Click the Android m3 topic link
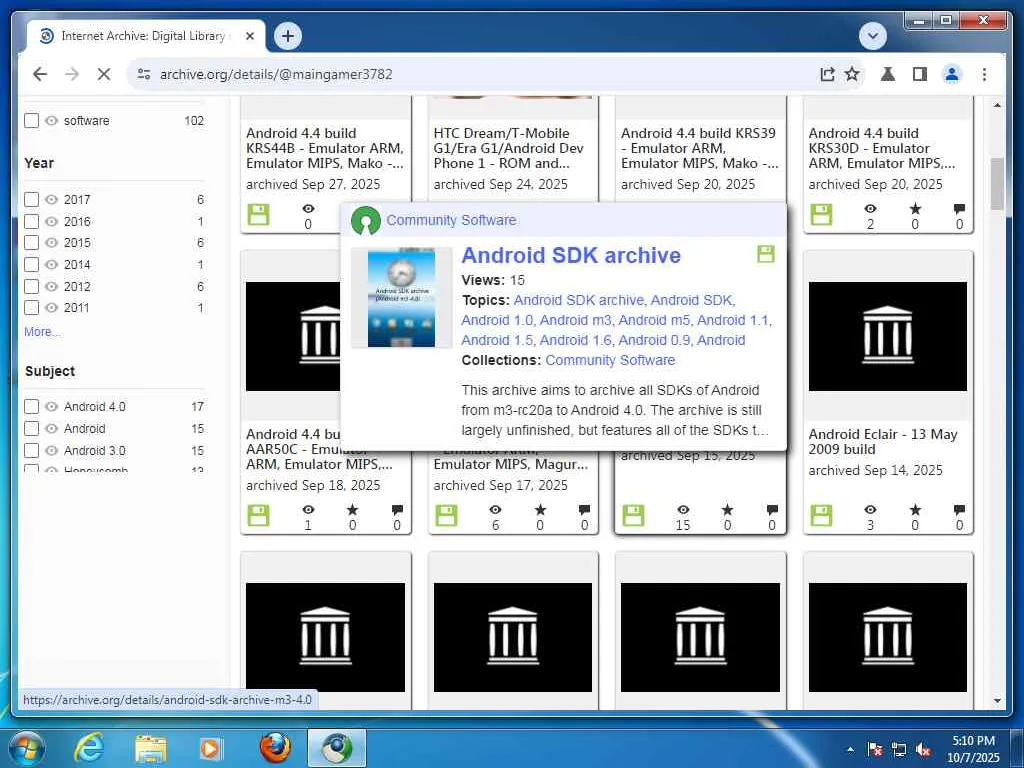1024x768 pixels. click(x=575, y=320)
